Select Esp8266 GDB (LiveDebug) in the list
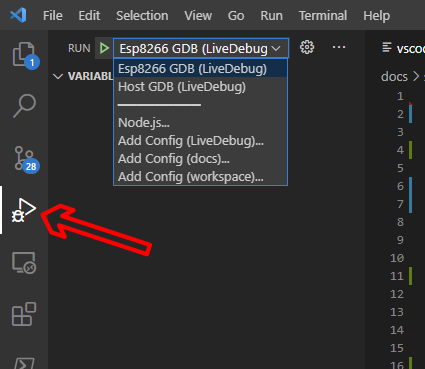This screenshot has height=369, width=425. [200, 69]
